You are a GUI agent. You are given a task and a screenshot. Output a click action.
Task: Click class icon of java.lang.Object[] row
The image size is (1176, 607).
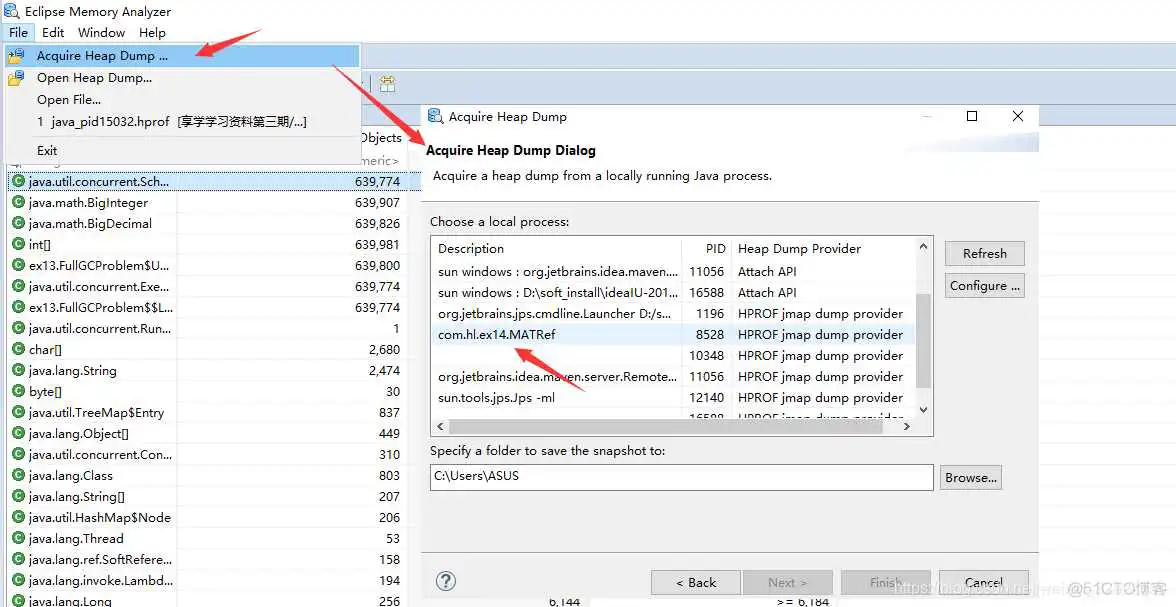19,433
